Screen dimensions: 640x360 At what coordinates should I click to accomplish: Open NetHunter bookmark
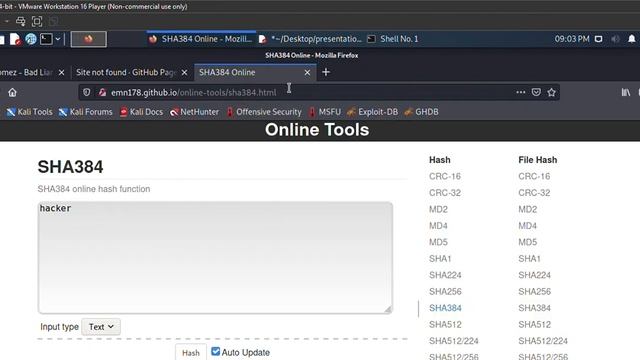(x=194, y=112)
